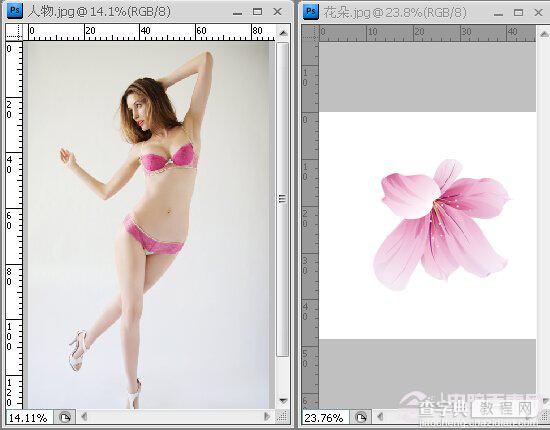Click the model photo in 人物.jpg canvas
Viewport: 550px width, 430px height.
[x=149, y=225]
